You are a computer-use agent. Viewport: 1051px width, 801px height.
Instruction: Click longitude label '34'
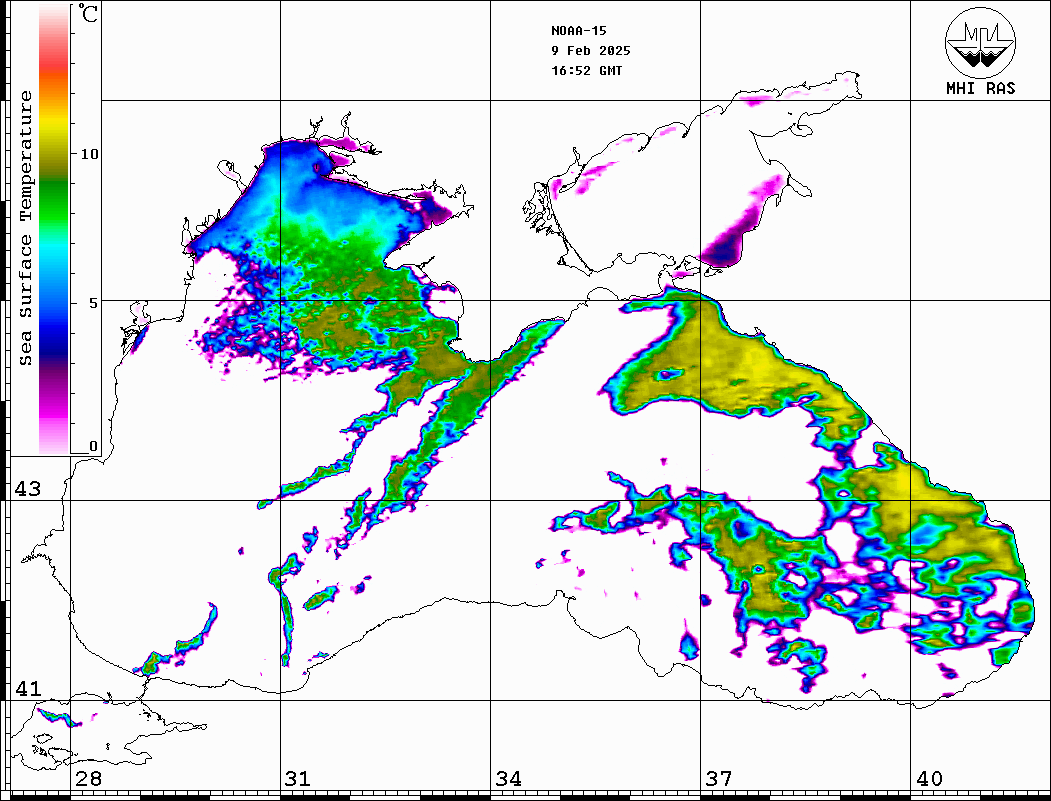click(x=508, y=779)
